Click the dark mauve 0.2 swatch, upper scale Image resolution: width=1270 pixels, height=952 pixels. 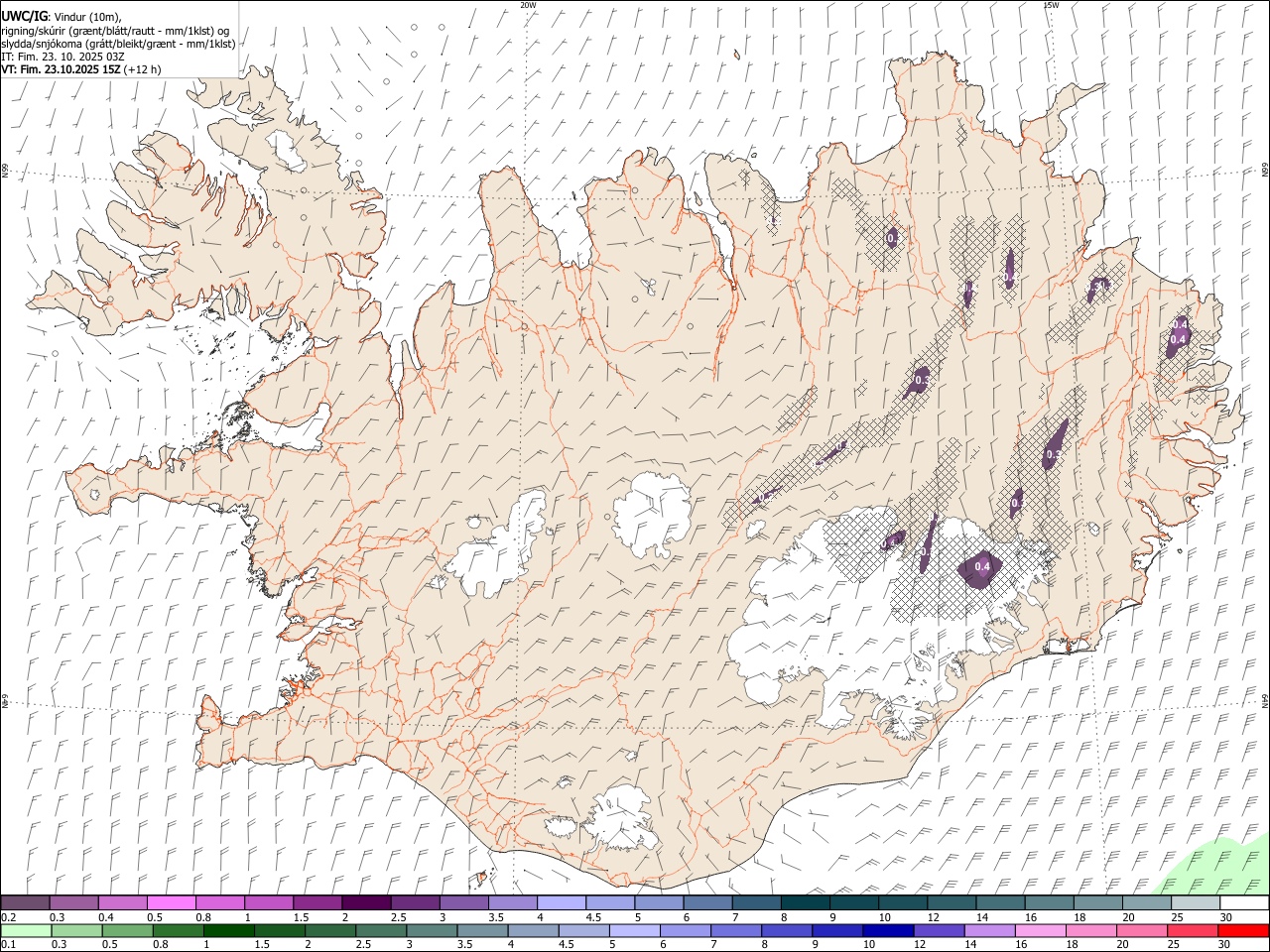(x=25, y=903)
